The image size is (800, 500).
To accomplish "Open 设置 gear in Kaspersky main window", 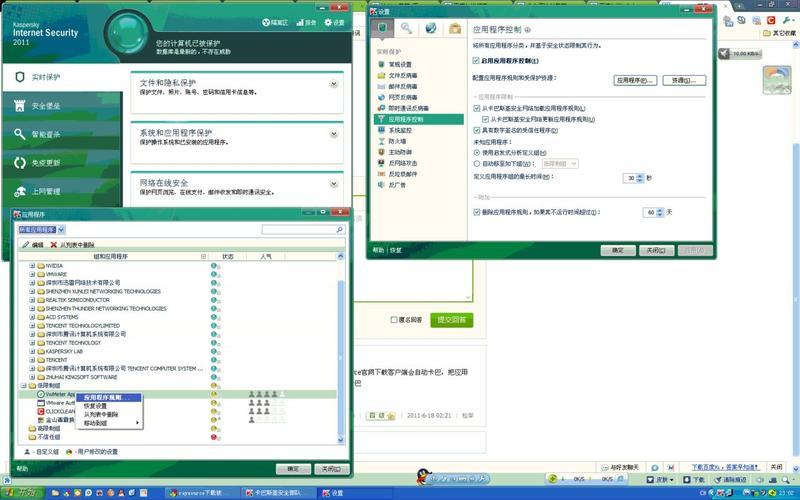I will pyautogui.click(x=335, y=22).
